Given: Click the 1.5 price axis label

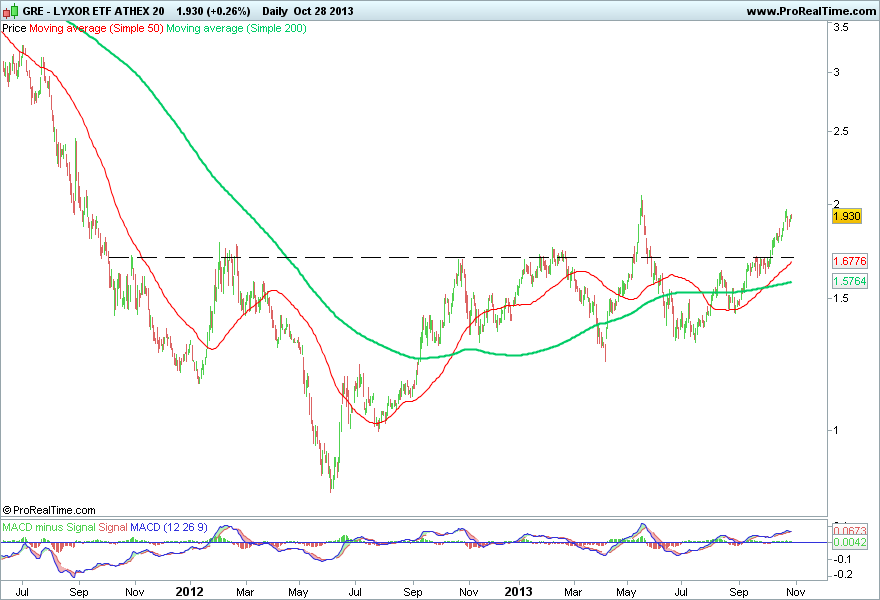Looking at the screenshot, I should 841,298.
